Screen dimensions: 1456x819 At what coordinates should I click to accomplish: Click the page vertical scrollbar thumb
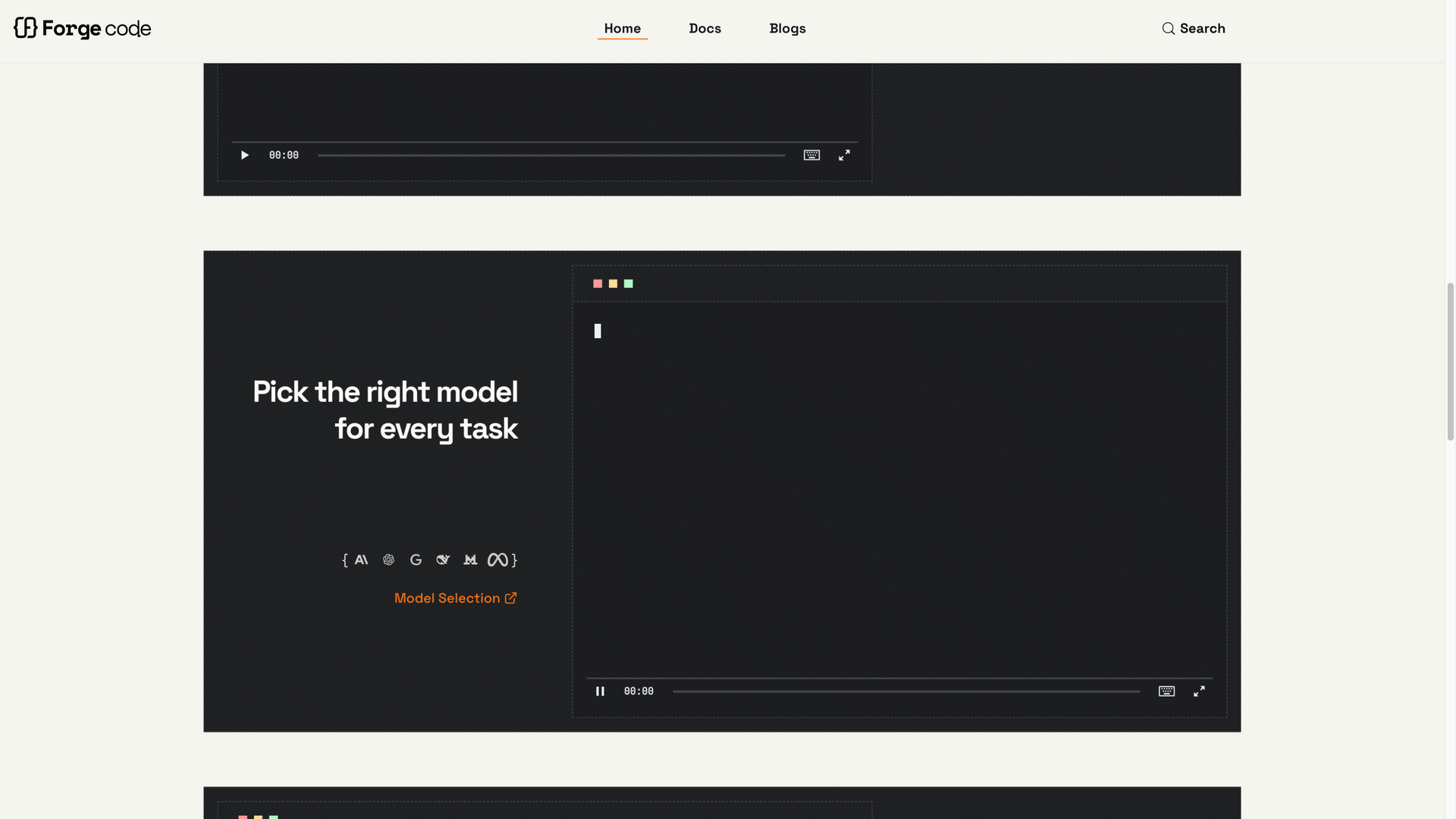(x=1450, y=361)
